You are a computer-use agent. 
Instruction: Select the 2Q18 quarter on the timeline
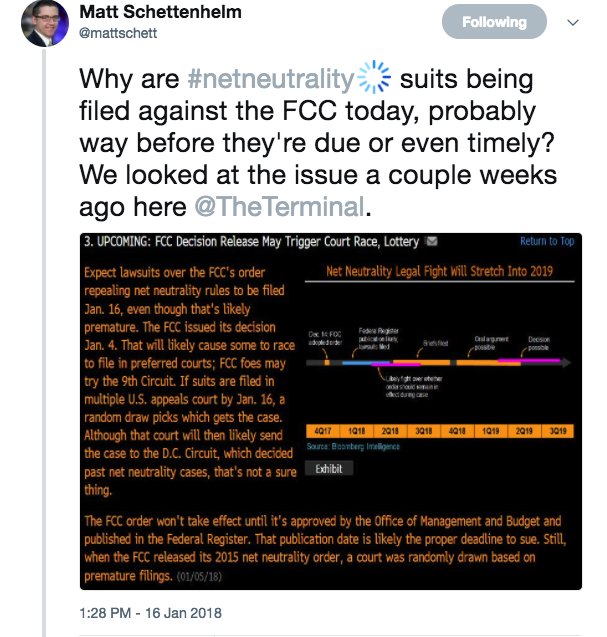(390, 431)
